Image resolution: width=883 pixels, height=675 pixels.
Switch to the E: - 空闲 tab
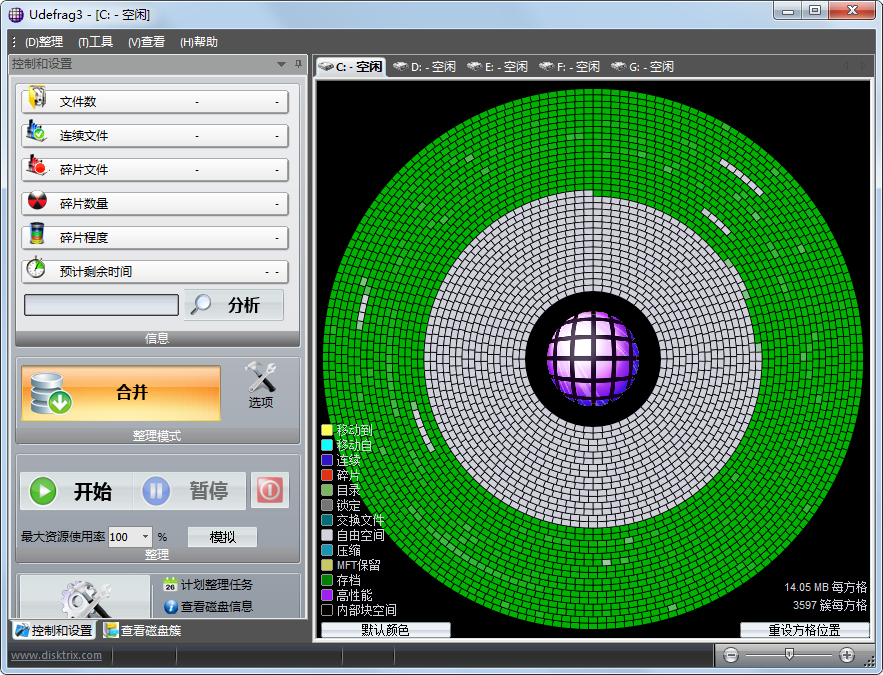coord(498,66)
